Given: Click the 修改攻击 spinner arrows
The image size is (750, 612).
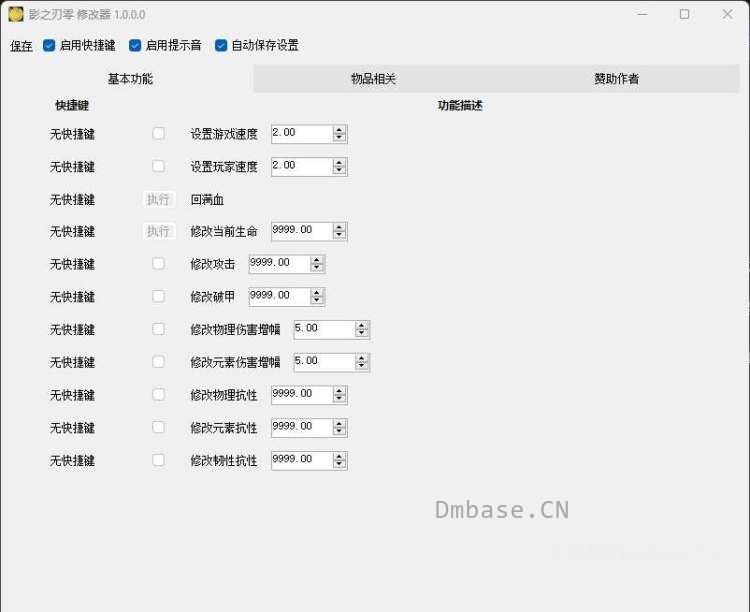Looking at the screenshot, I should tap(317, 264).
